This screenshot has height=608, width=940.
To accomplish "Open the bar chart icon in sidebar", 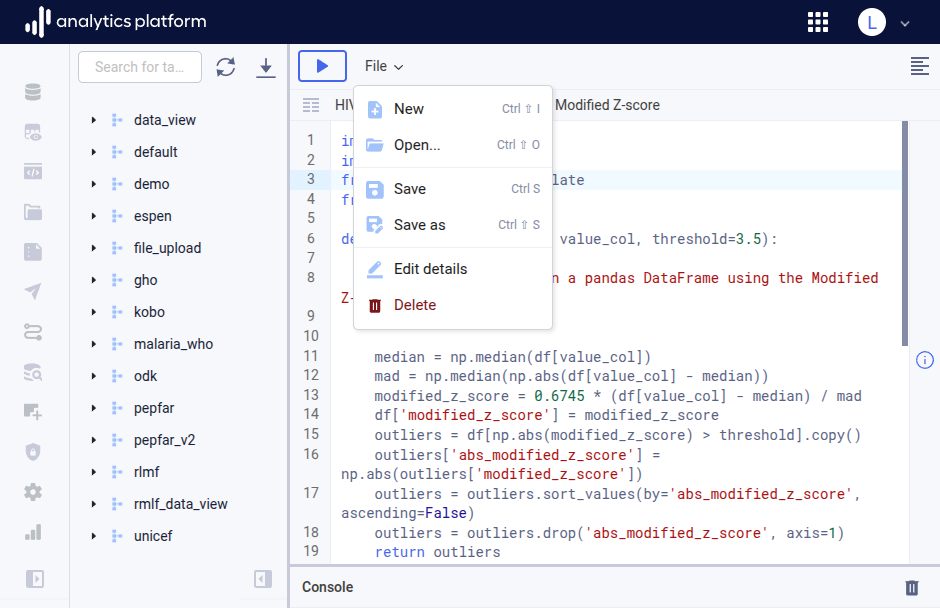I will (33, 532).
